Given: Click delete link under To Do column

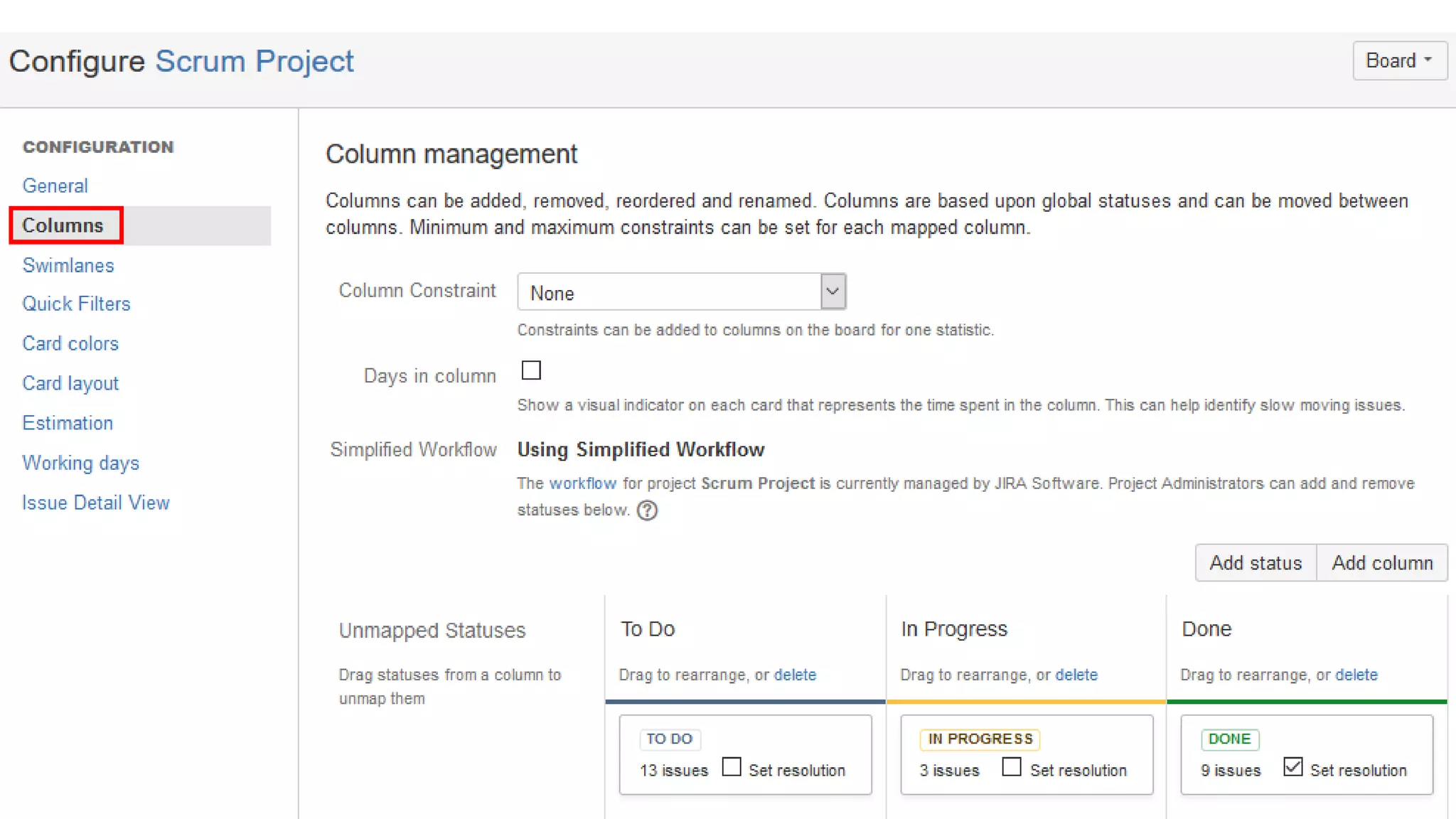Looking at the screenshot, I should [795, 675].
